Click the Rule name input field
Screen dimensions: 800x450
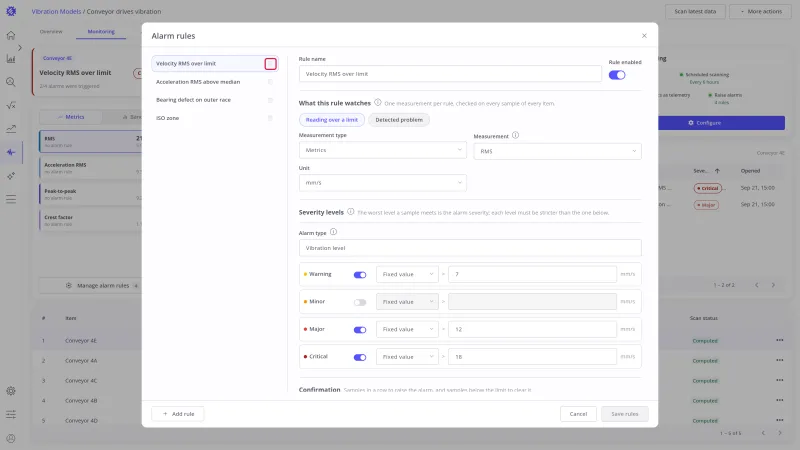click(450, 74)
